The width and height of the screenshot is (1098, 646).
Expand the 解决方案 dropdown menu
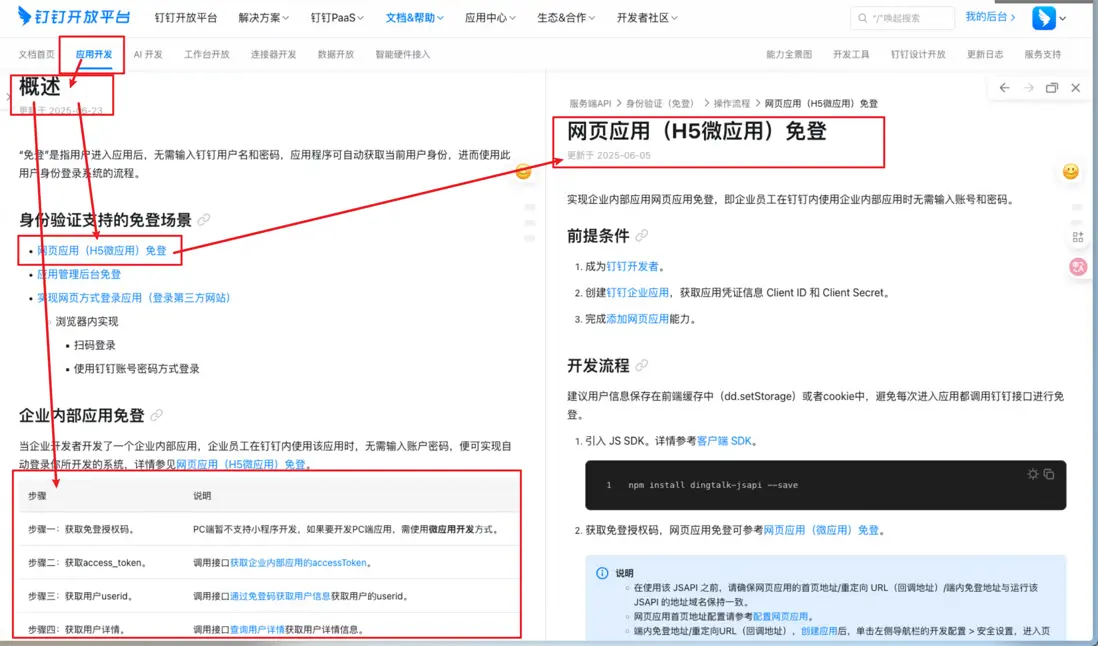pyautogui.click(x=262, y=17)
